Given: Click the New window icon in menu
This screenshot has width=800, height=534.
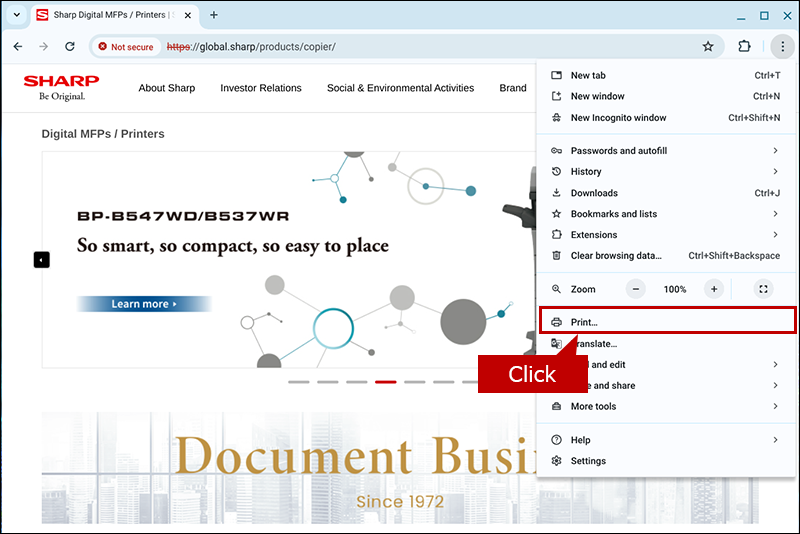Looking at the screenshot, I should click(x=556, y=96).
